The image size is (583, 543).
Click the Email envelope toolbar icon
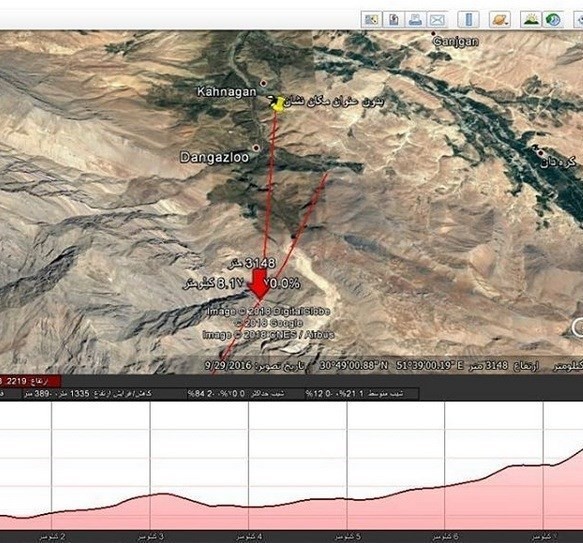pos(437,19)
